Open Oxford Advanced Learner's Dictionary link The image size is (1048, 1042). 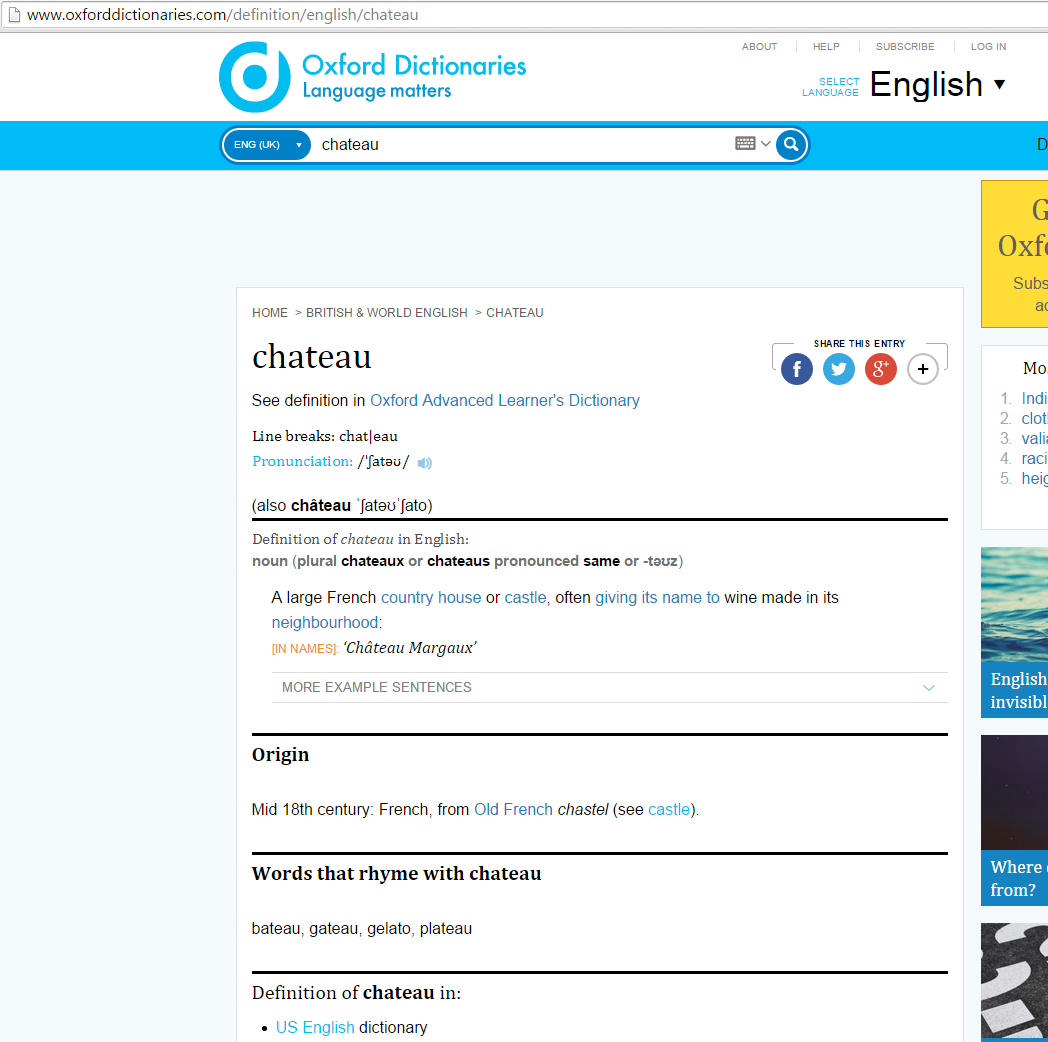[x=505, y=400]
